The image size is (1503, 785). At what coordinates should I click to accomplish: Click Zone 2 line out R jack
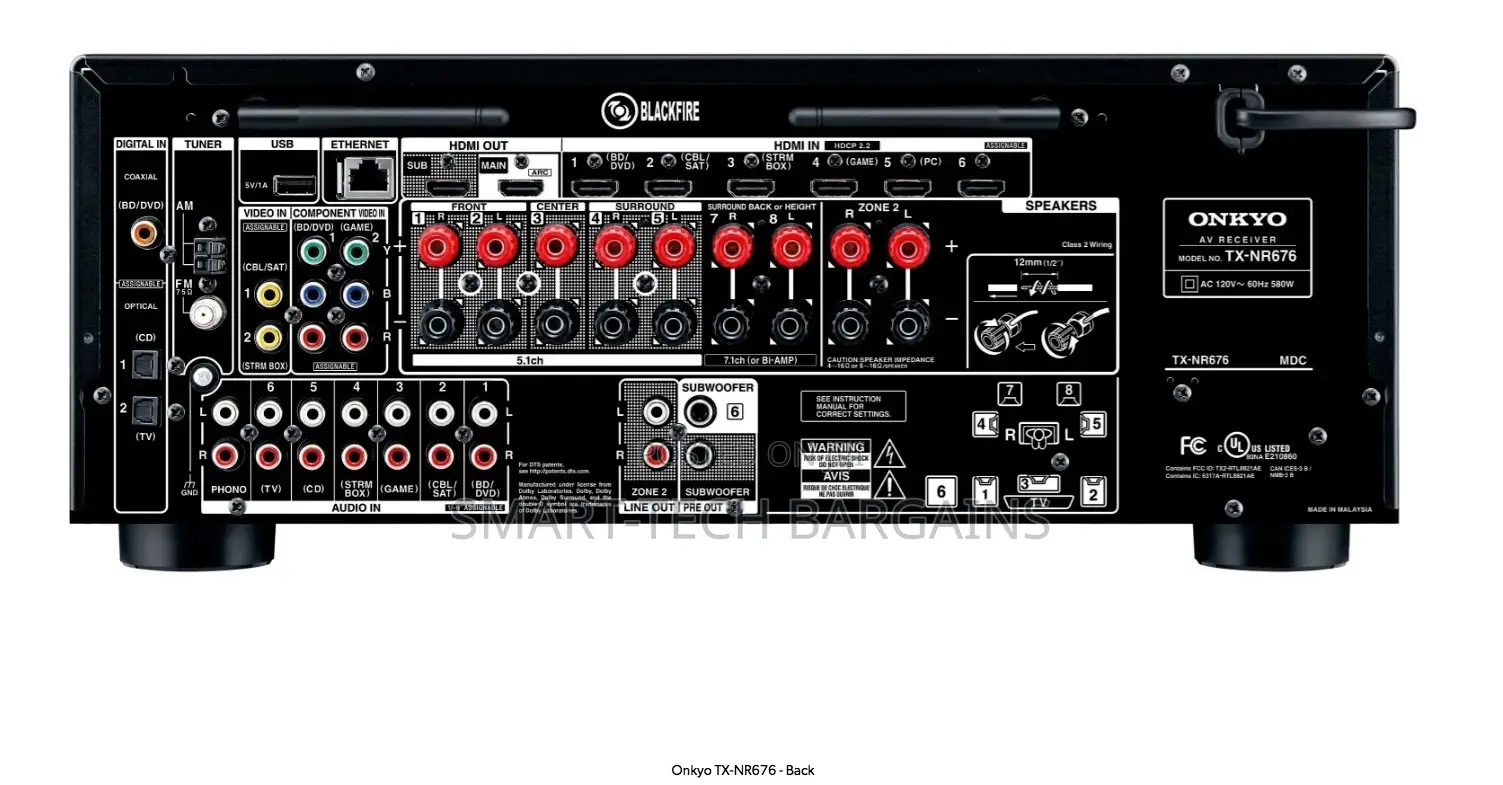pos(657,455)
